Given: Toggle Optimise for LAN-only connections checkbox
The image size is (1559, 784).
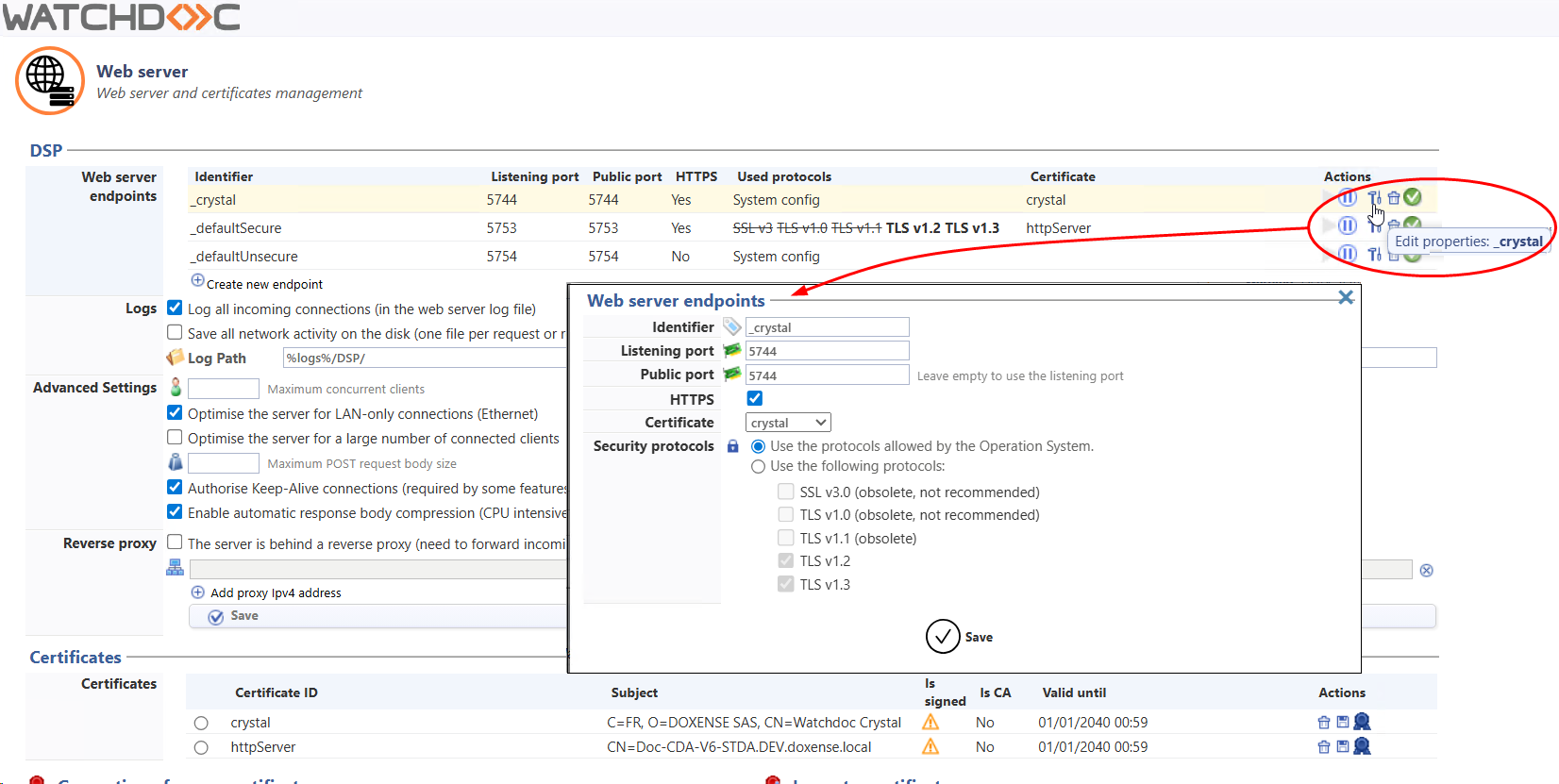Looking at the screenshot, I should point(175,412).
